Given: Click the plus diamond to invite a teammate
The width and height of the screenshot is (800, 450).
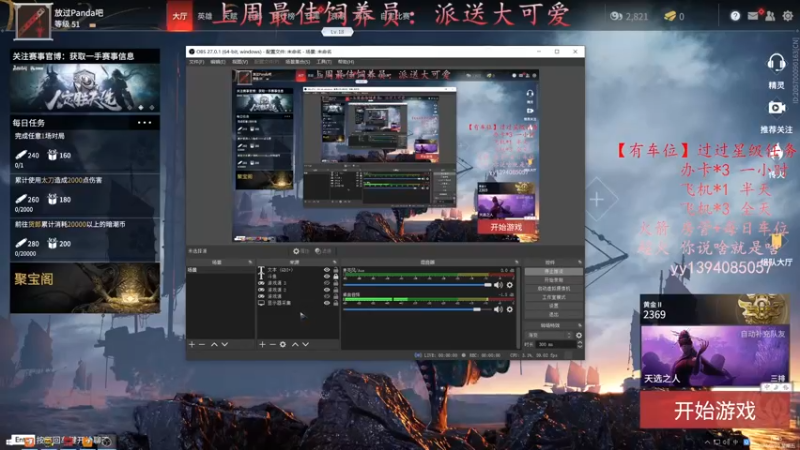Looking at the screenshot, I should pyautogui.click(x=596, y=199).
